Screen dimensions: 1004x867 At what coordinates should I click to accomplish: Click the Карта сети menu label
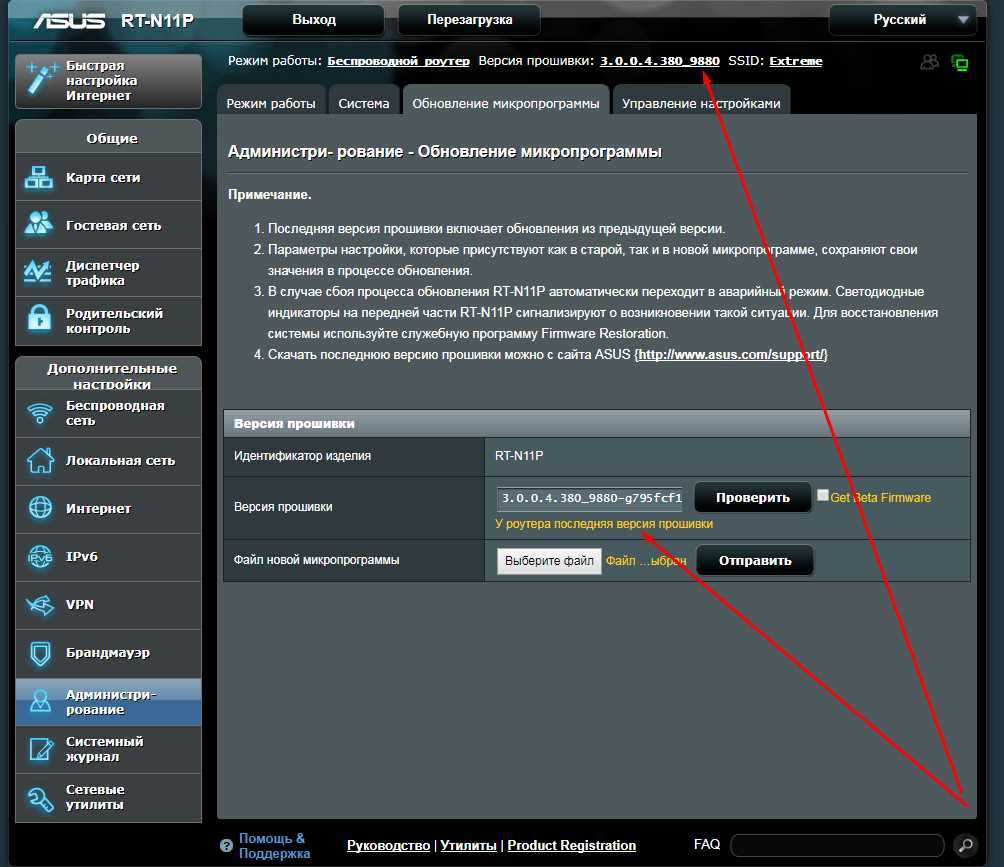103,177
